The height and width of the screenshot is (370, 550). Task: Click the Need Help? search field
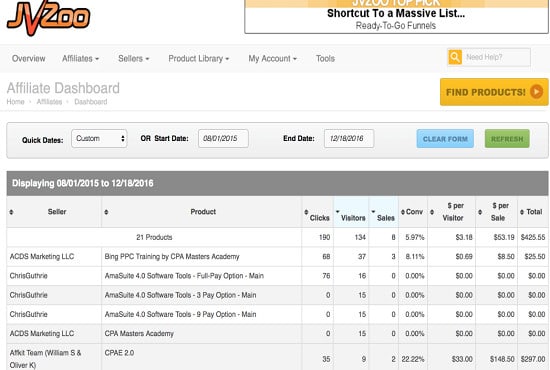click(496, 57)
